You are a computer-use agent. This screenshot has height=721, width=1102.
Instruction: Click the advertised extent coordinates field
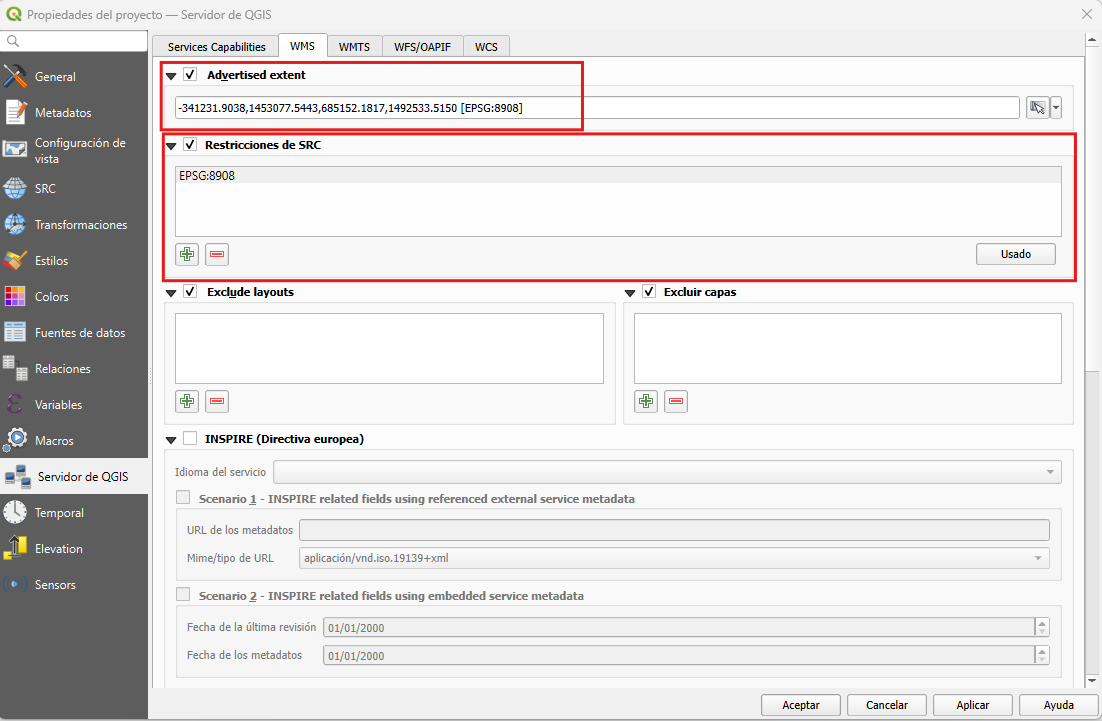[x=596, y=108]
